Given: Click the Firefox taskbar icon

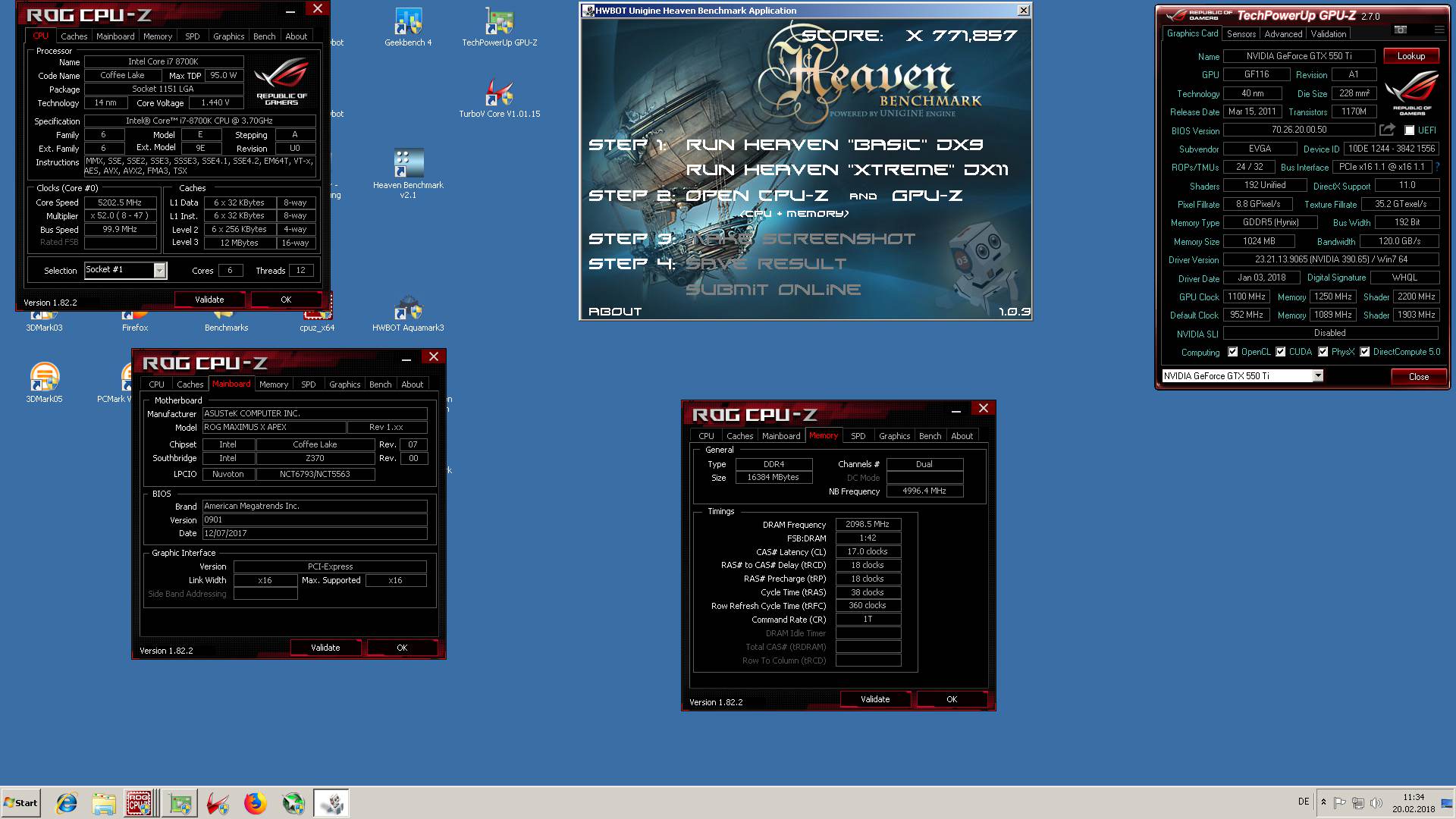Looking at the screenshot, I should (x=256, y=803).
